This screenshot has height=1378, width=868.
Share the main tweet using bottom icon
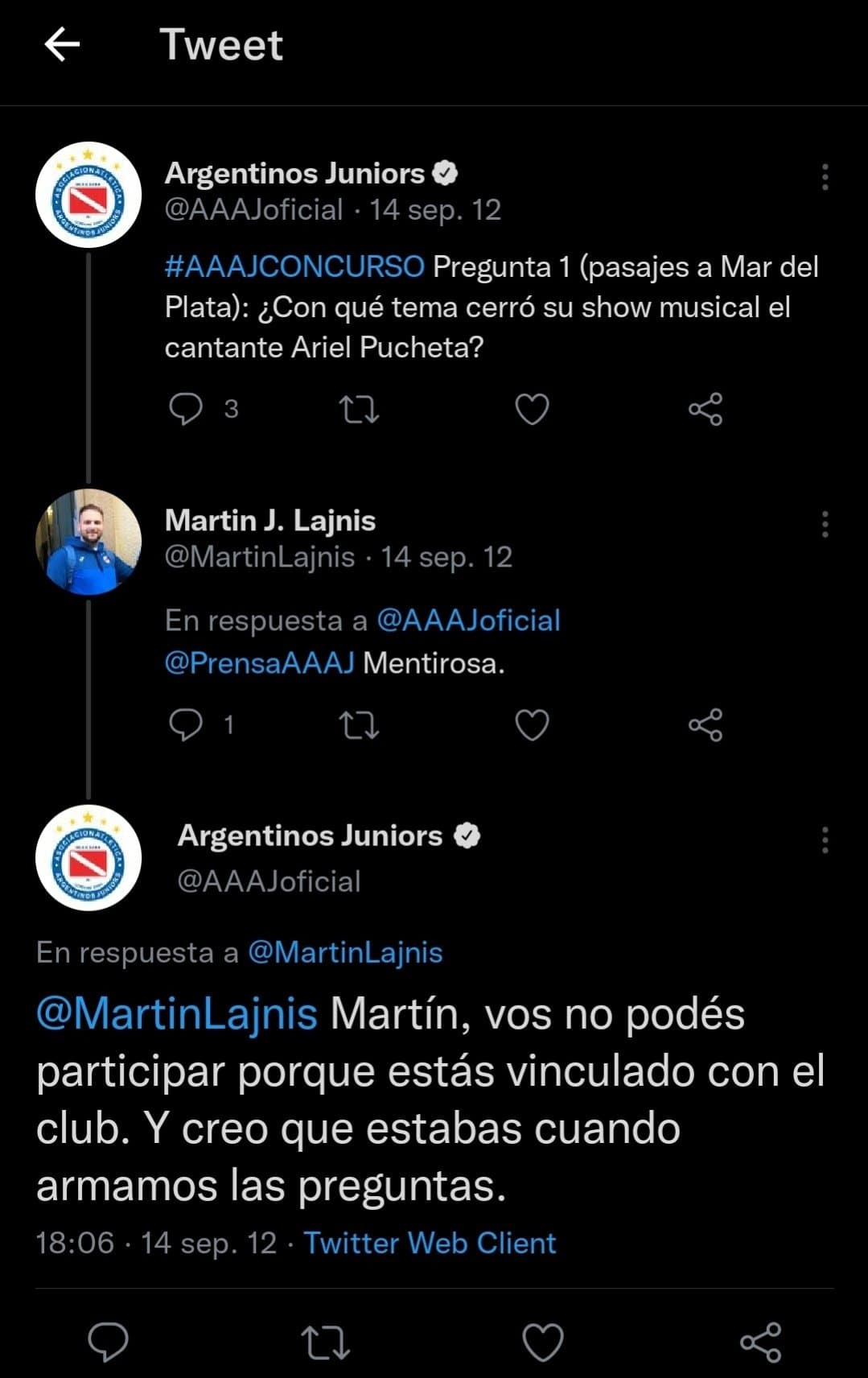760,1342
